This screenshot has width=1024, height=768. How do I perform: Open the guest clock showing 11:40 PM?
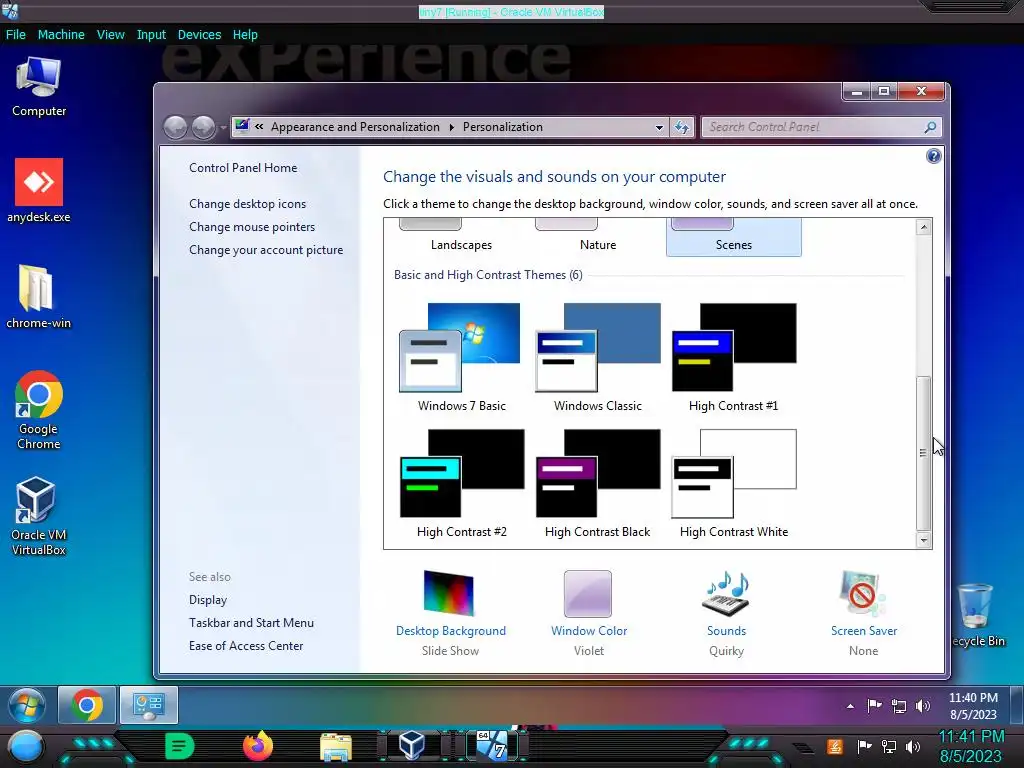pyautogui.click(x=973, y=706)
